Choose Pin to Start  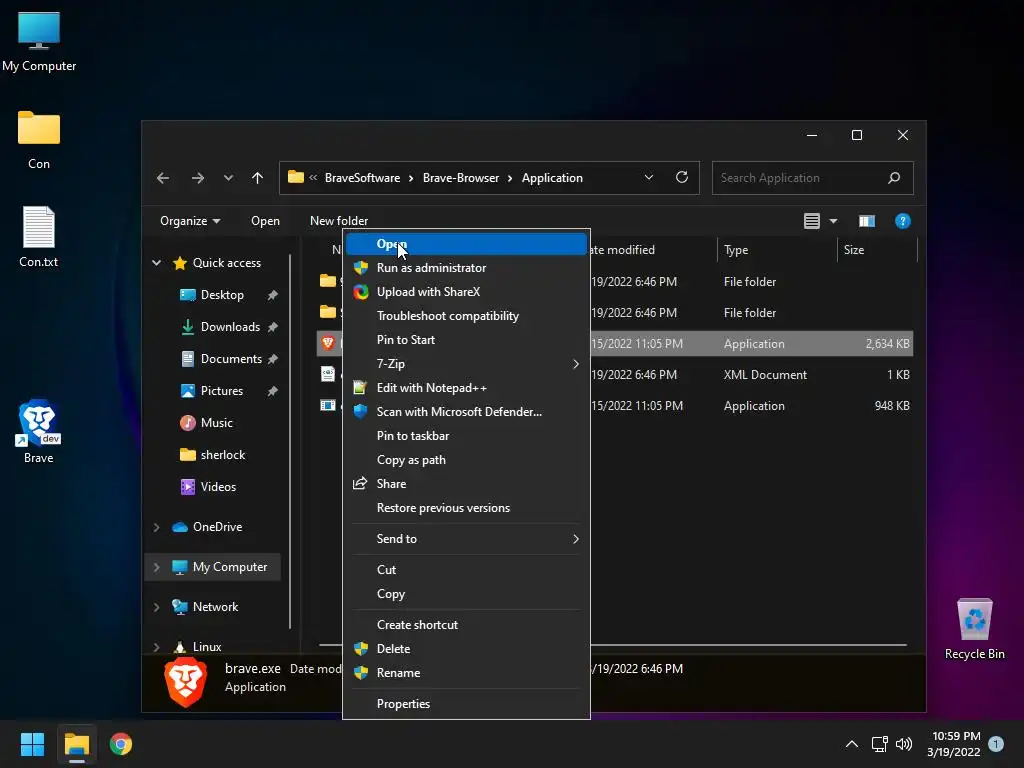click(466, 340)
